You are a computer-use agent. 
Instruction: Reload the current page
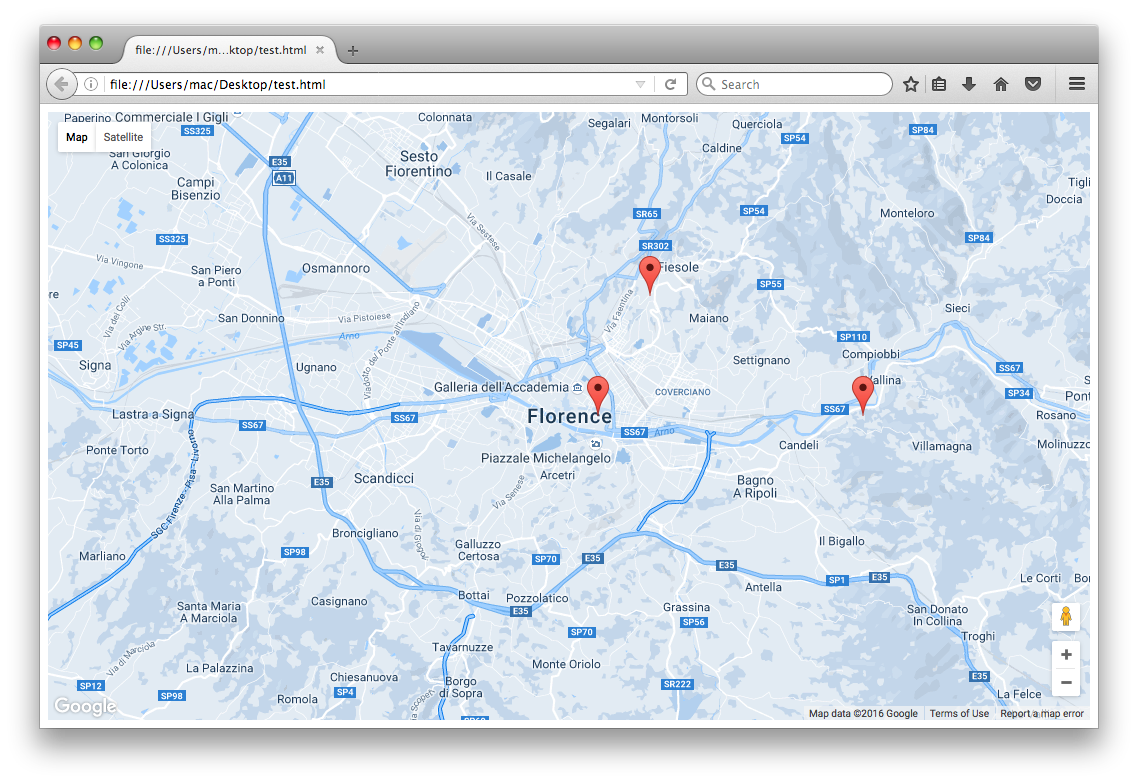point(671,84)
